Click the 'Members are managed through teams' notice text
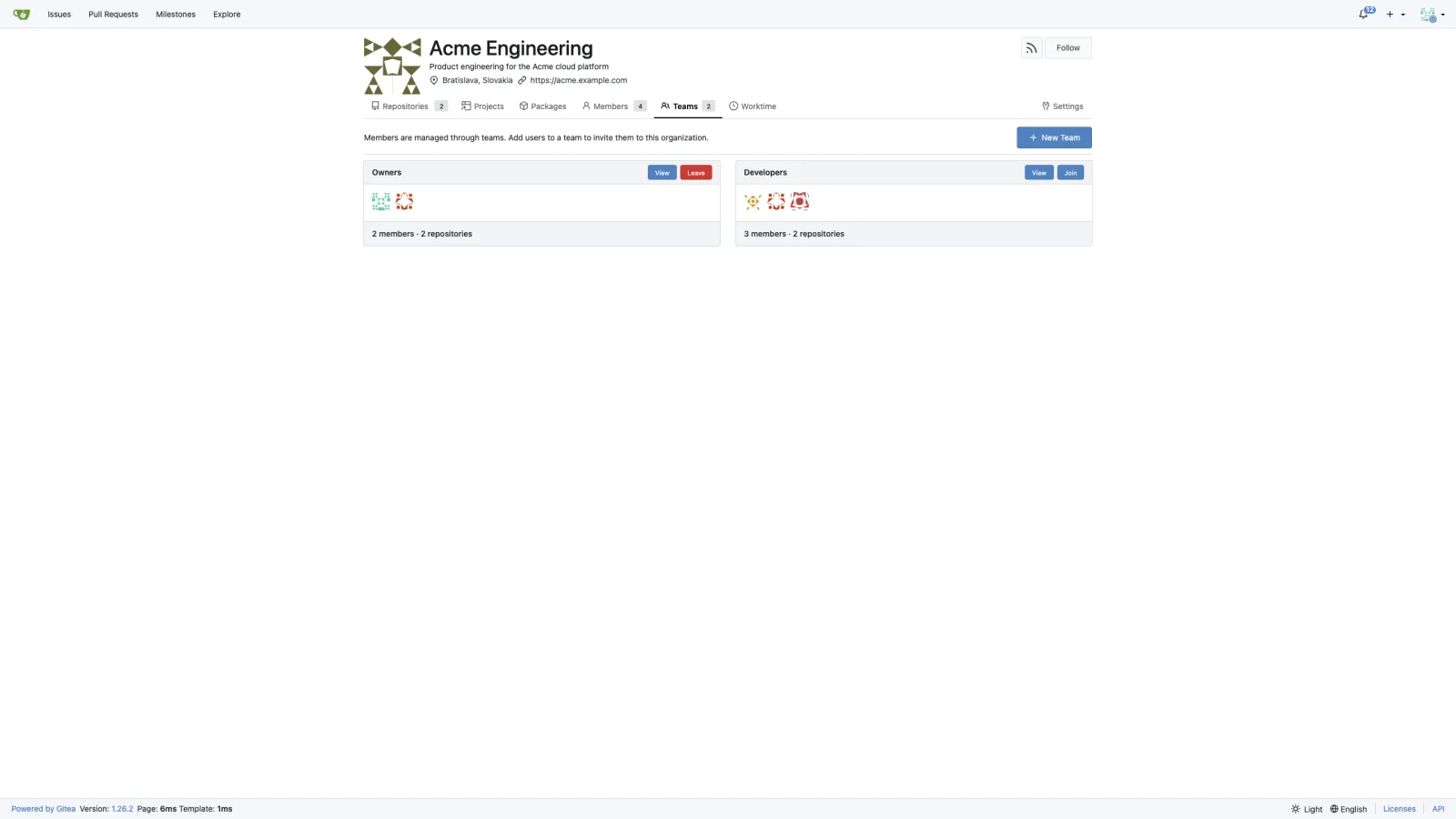Screen dimensions: 1456x819 pos(536,138)
